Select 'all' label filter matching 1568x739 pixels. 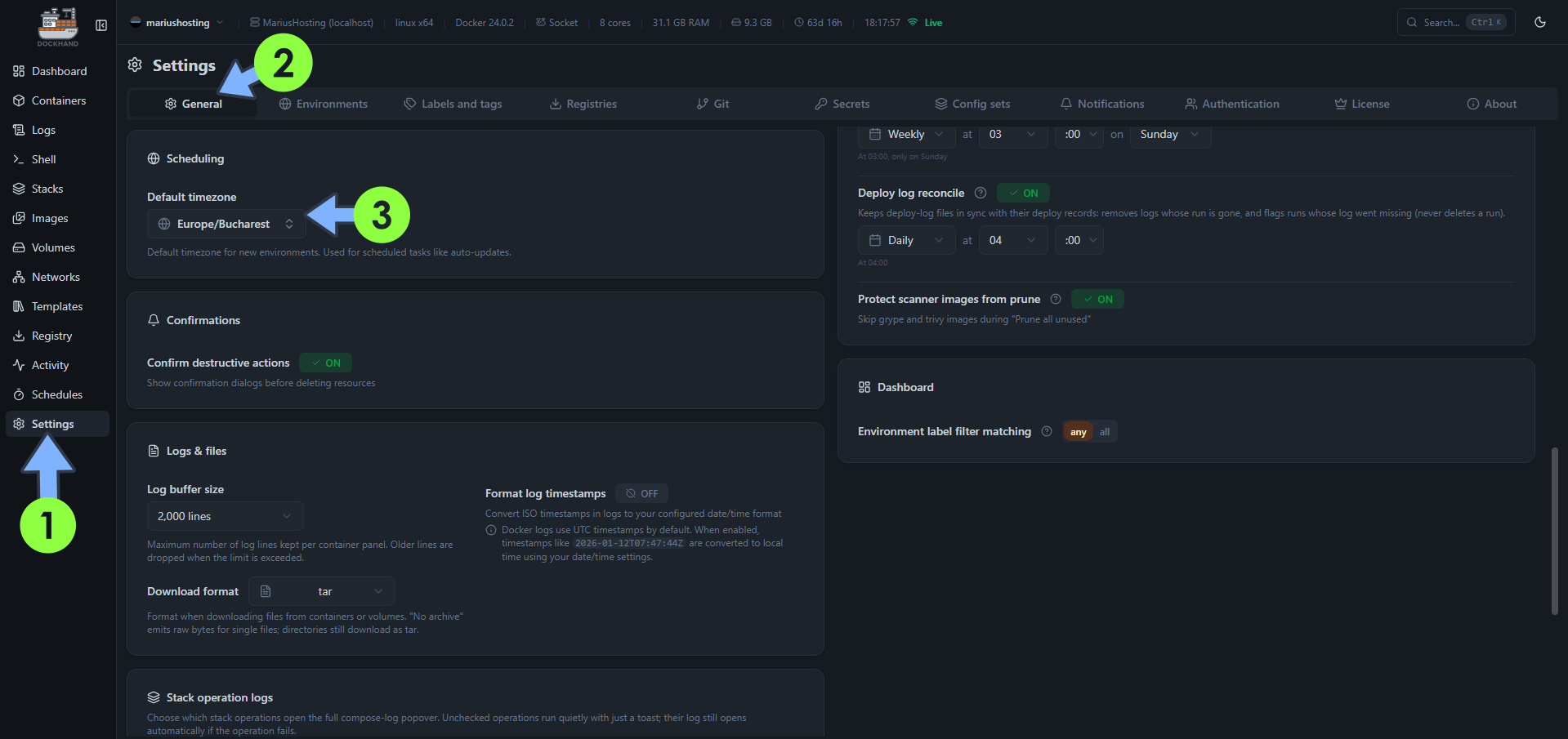click(1105, 432)
